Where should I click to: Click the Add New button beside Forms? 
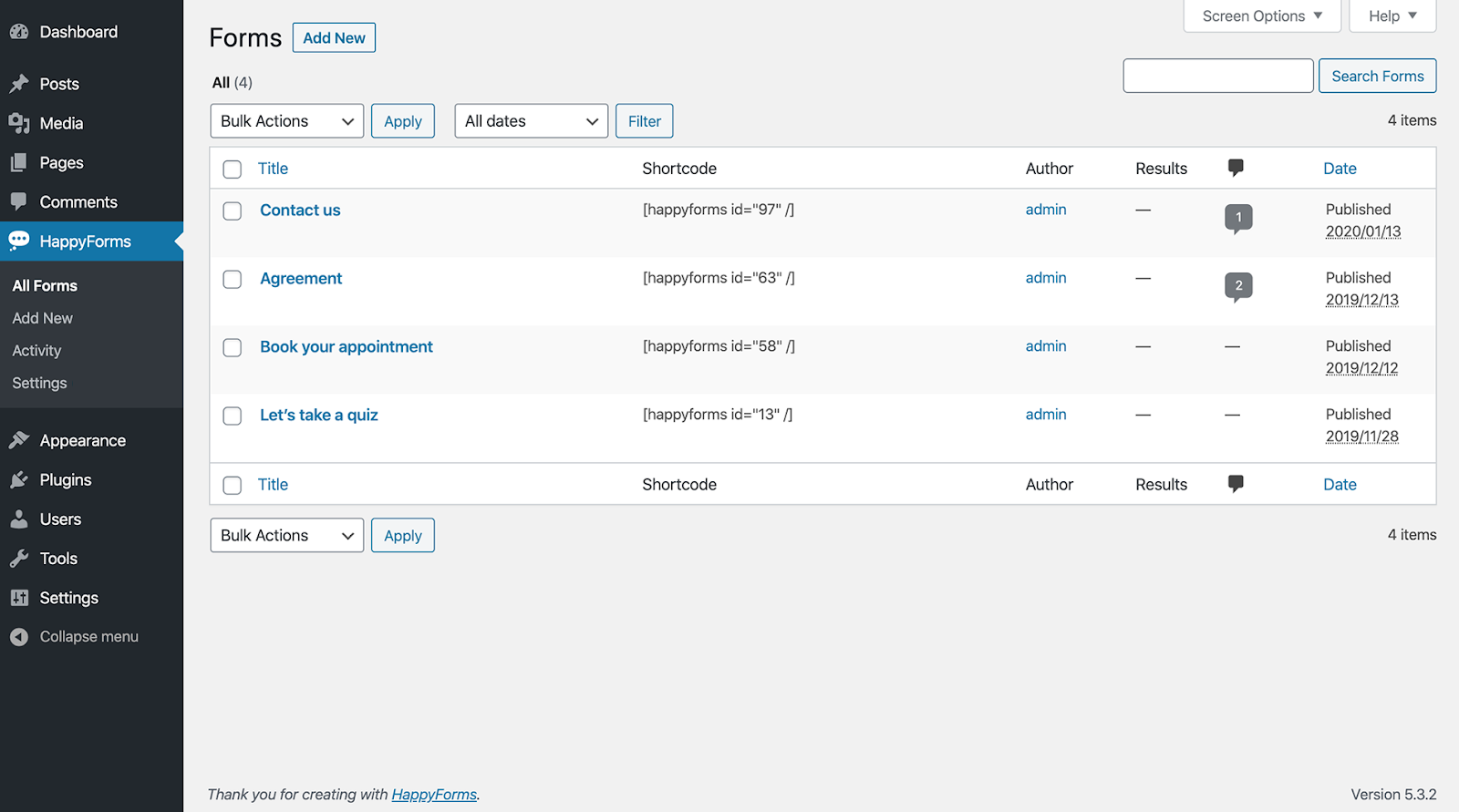point(334,37)
